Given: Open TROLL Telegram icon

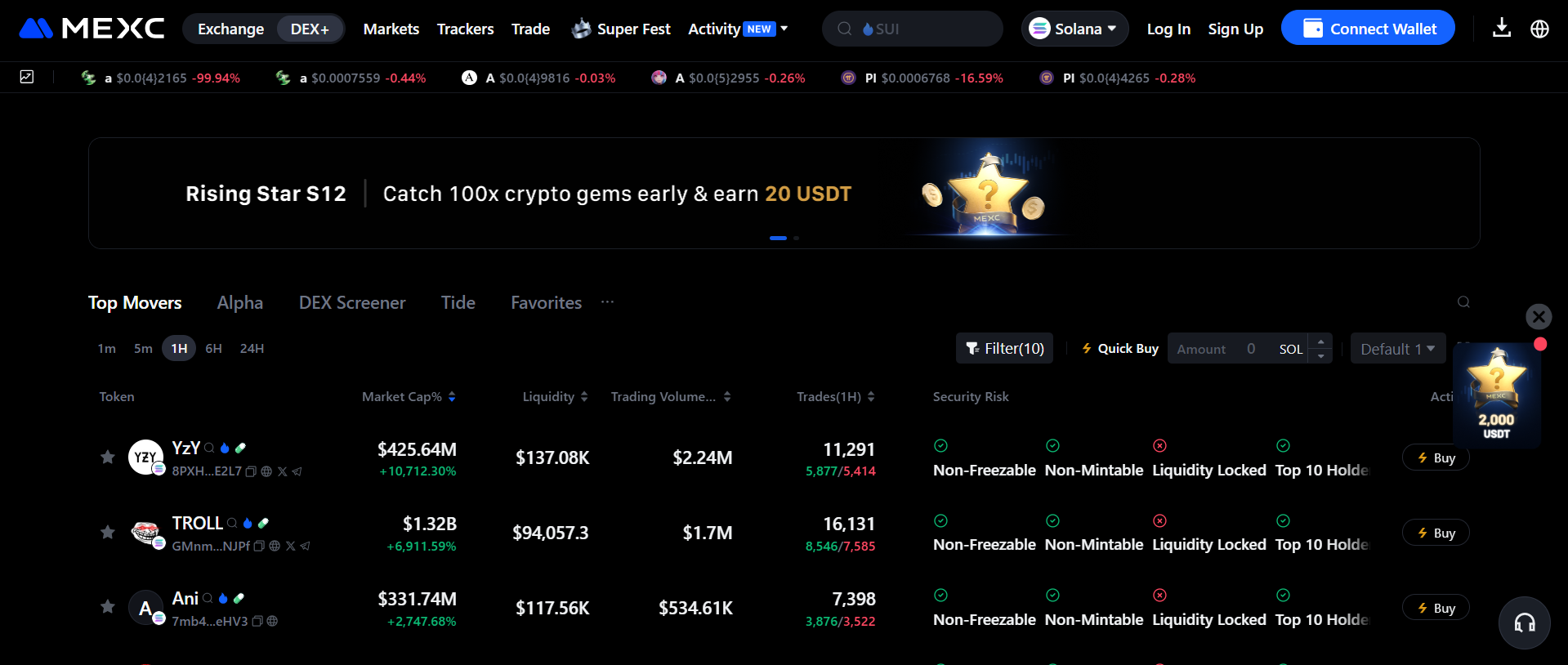Looking at the screenshot, I should 305,546.
